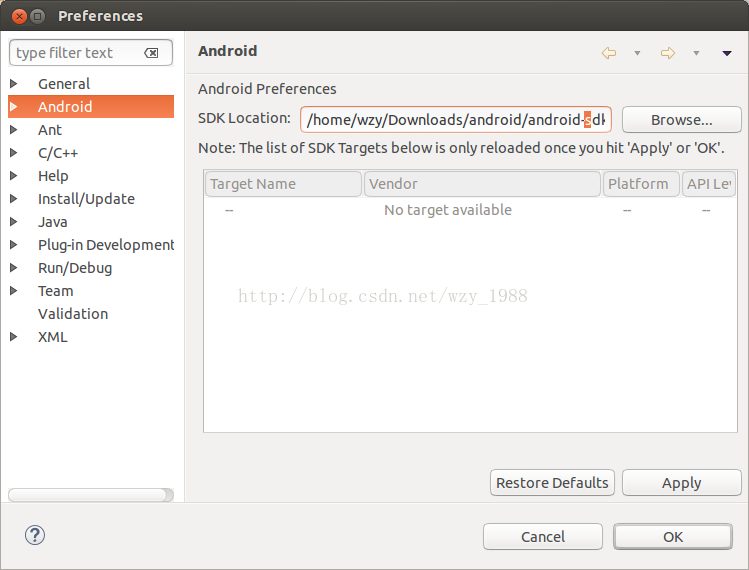
Task: Confirm with the OK button
Action: [x=673, y=537]
